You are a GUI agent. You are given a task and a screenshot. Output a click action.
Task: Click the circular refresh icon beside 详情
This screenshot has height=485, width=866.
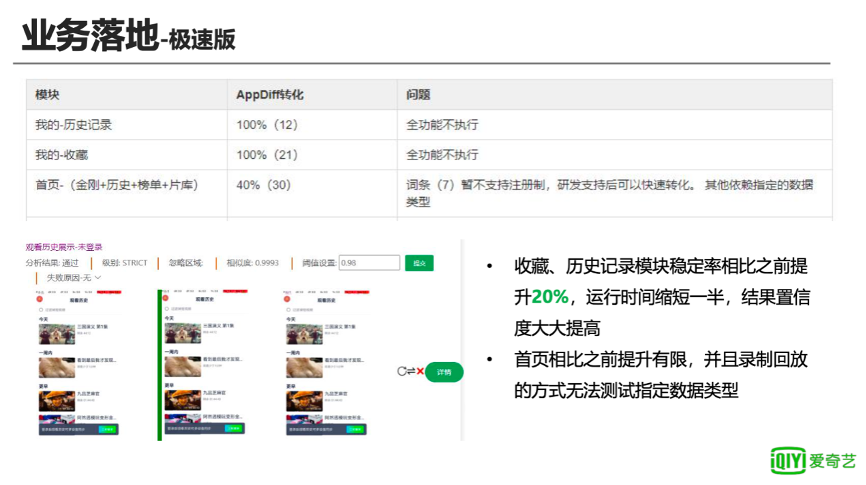click(402, 371)
